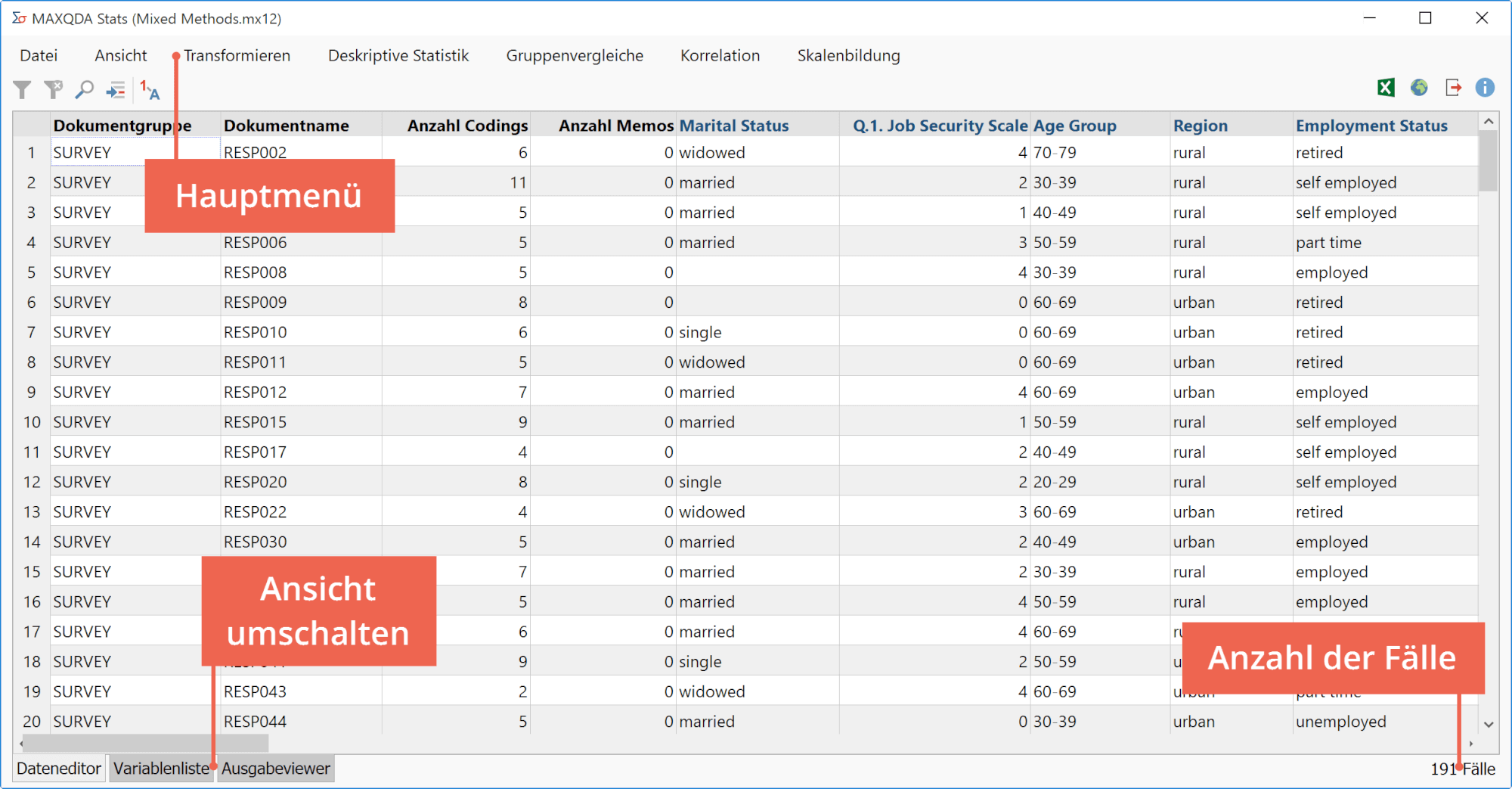Viewport: 1512px width, 789px height.
Task: Click horizontal scrollbar thumb
Action: (x=145, y=744)
